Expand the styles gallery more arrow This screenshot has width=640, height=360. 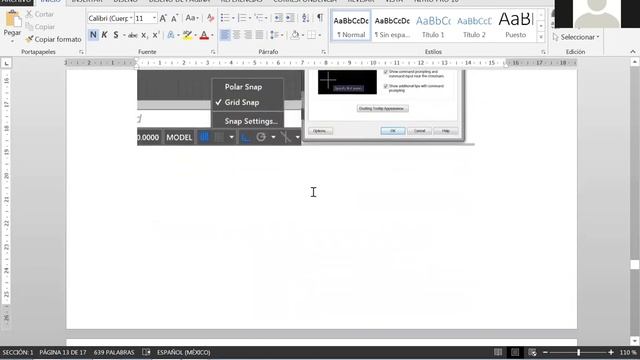(x=541, y=37)
